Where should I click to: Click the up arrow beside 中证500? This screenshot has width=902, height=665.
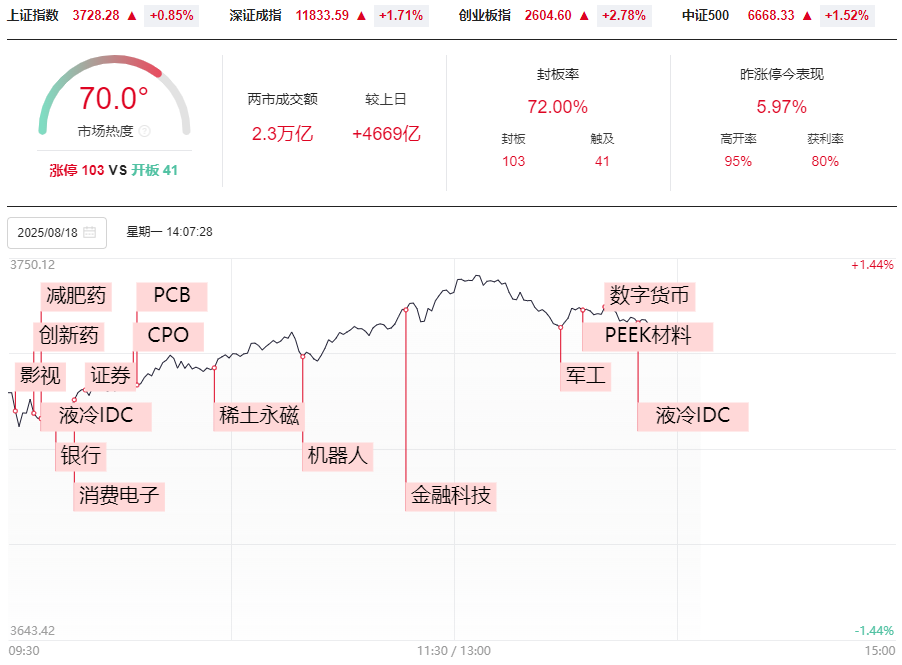click(x=804, y=16)
